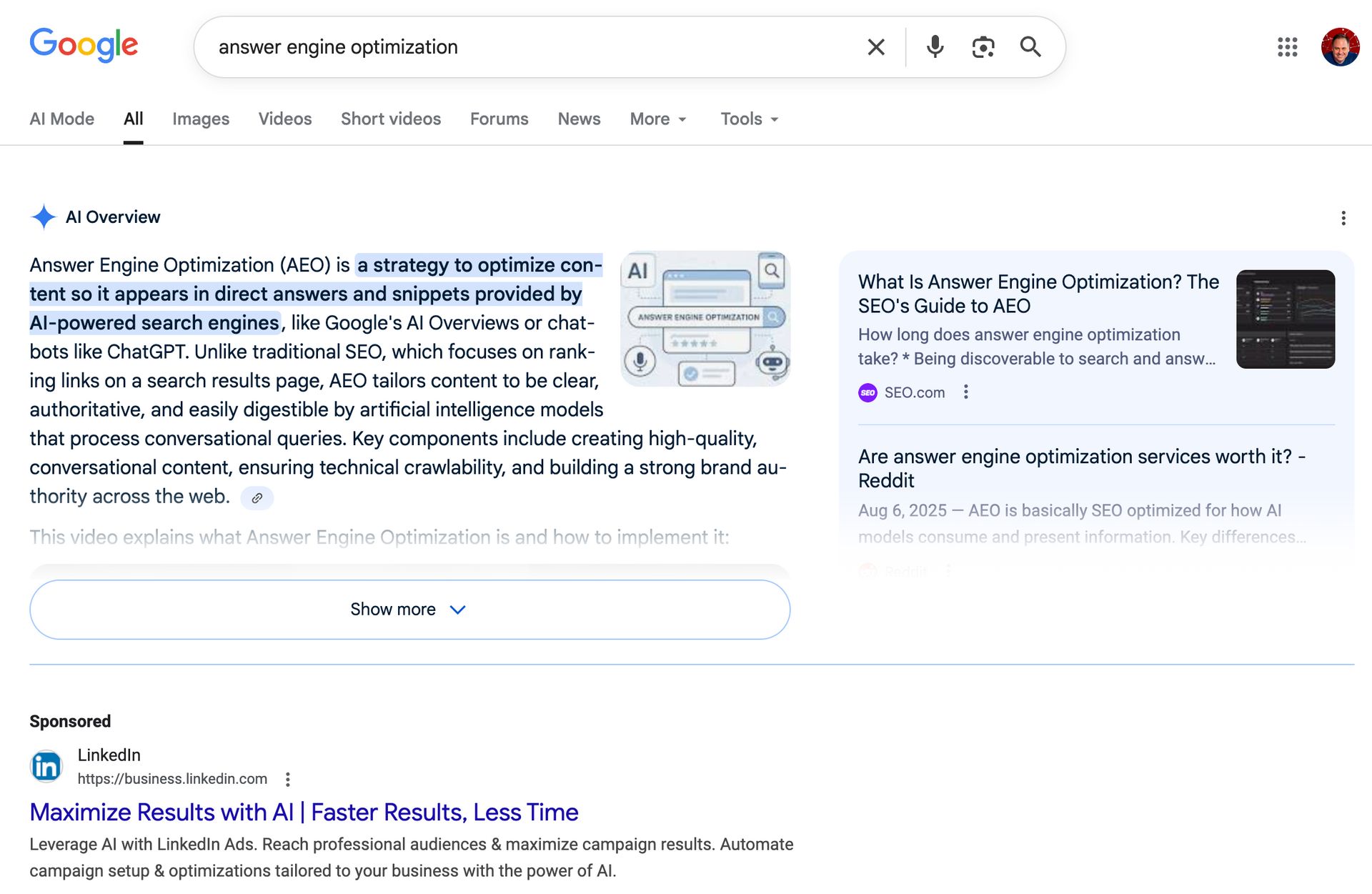Viewport: 1372px width, 894px height.
Task: Open account profile picture menu
Action: pos(1340,47)
